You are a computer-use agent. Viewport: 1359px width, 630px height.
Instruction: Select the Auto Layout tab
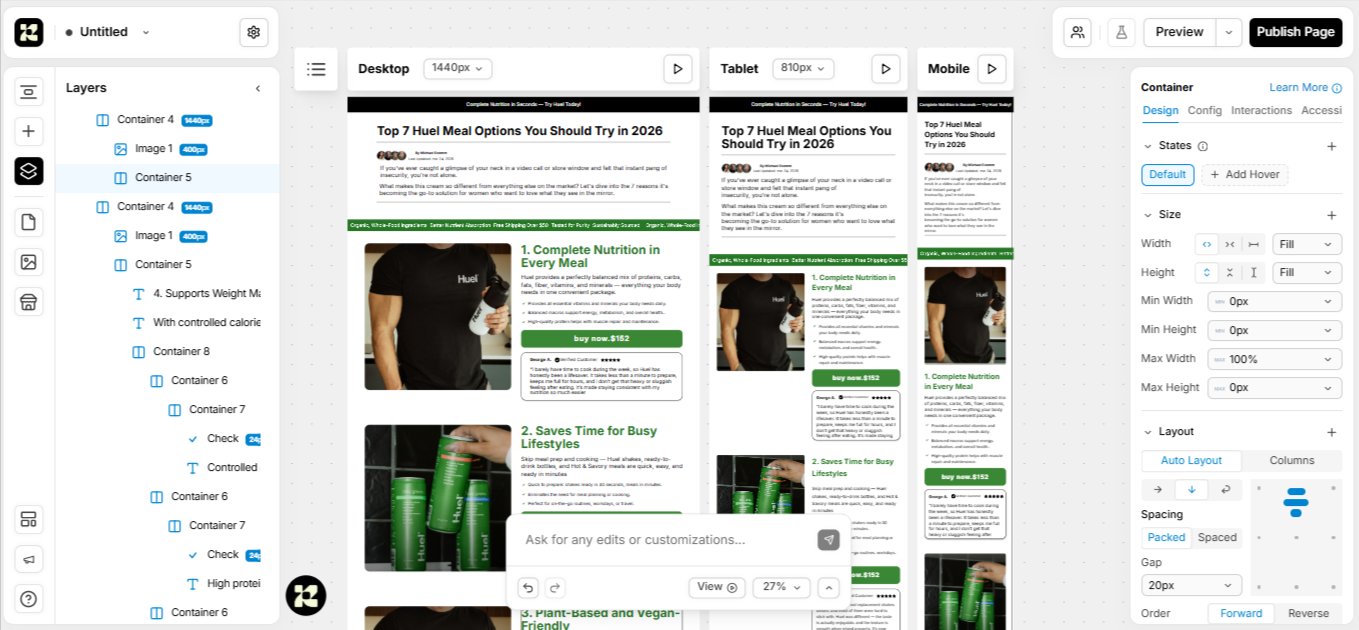pos(1191,461)
